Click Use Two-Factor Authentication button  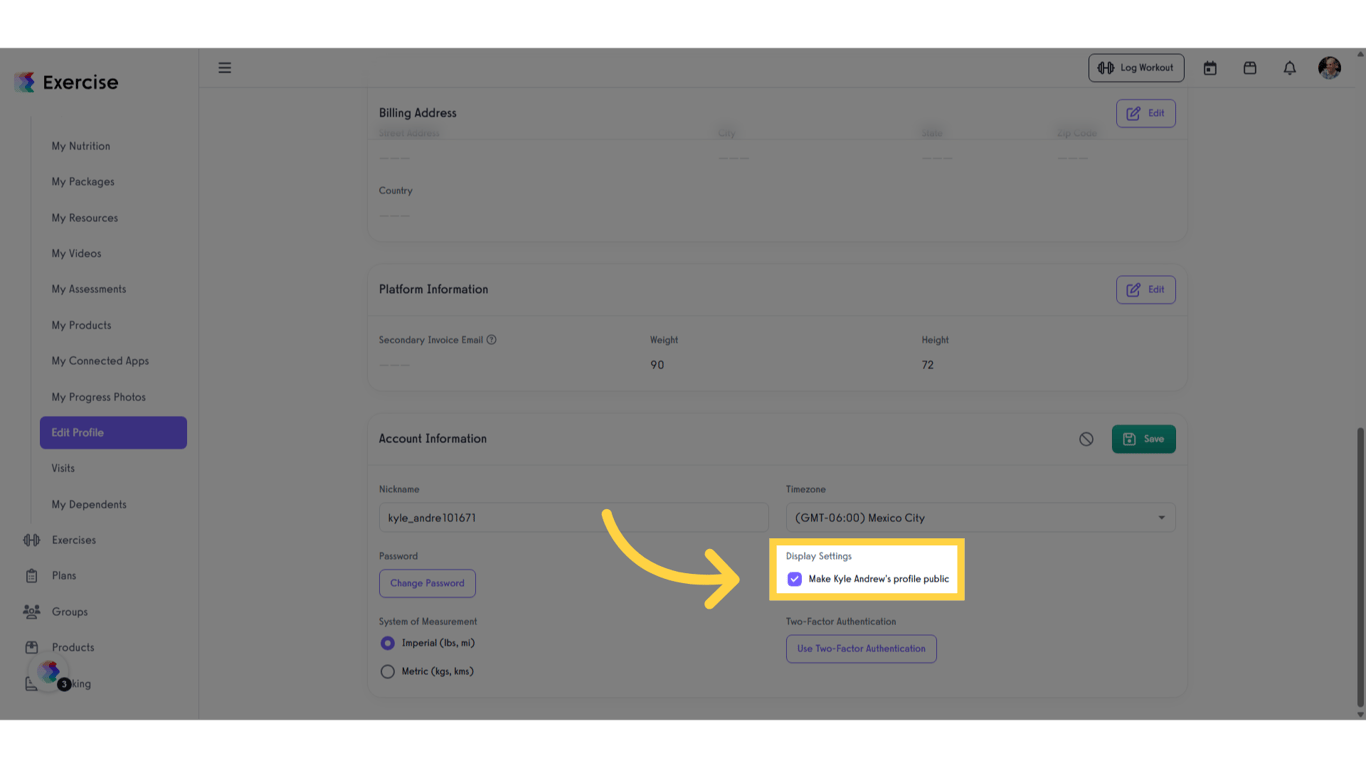861,649
